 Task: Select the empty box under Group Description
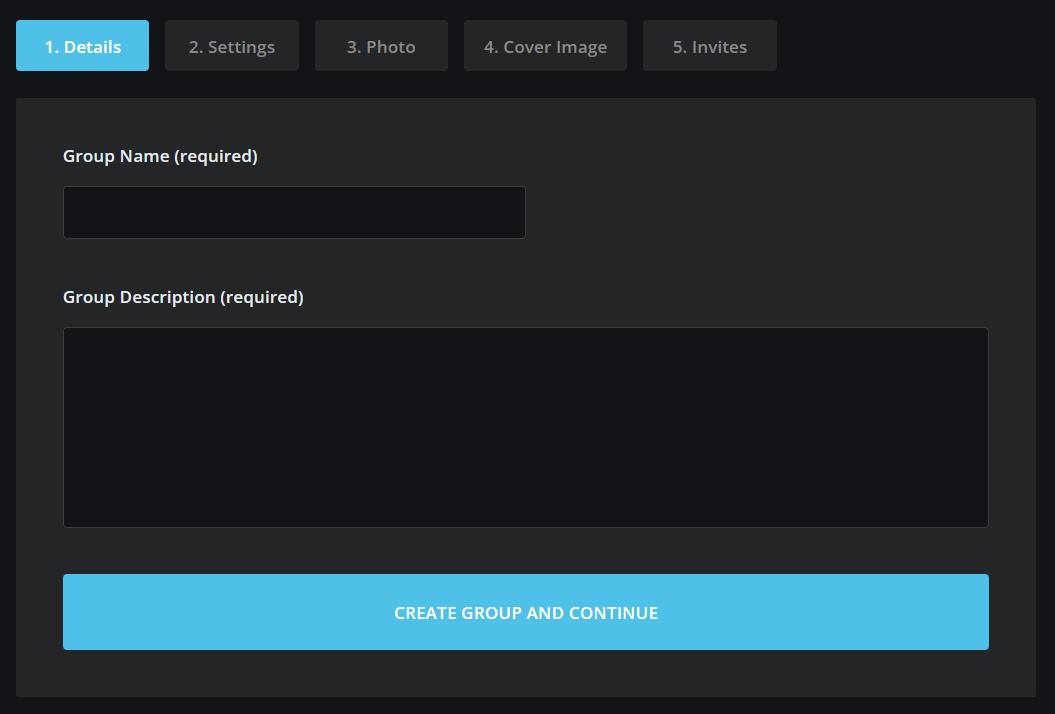coord(525,427)
